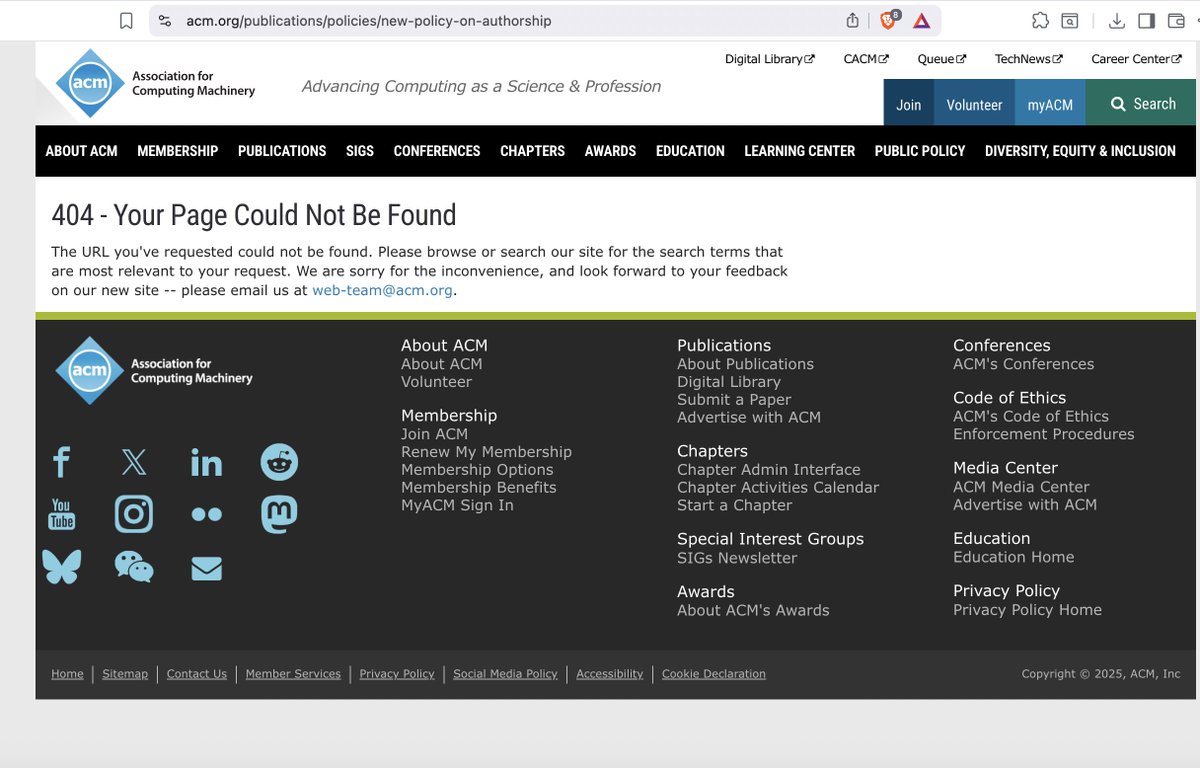Toggle the browser sidebar panel icon
The height and width of the screenshot is (768, 1200).
tap(1147, 20)
